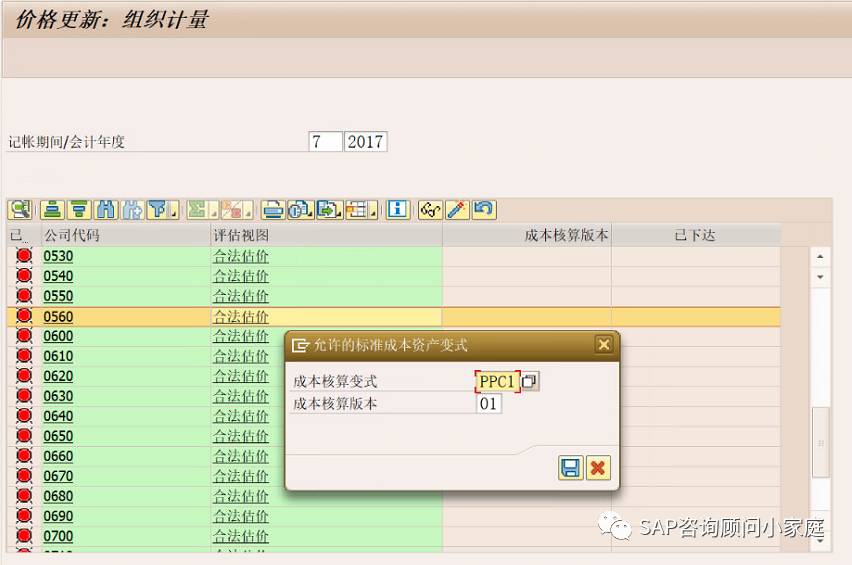
Task: Open company code 0700 link
Action: [58, 536]
